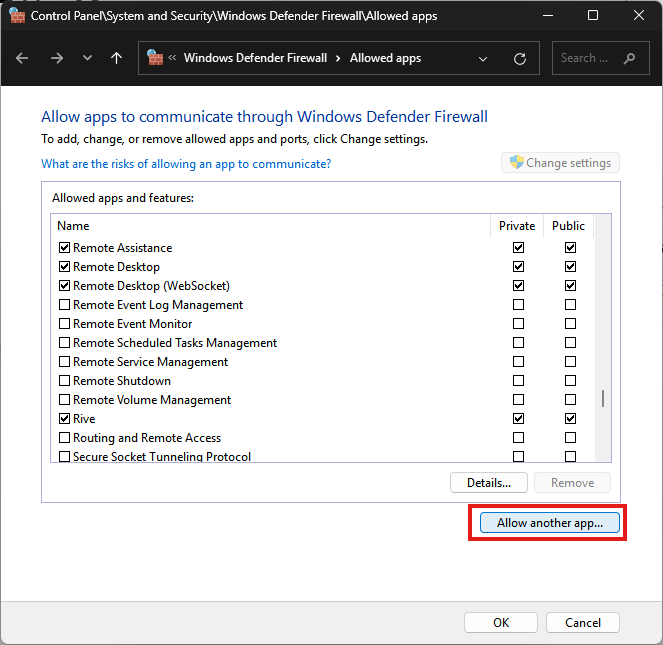This screenshot has height=645, width=663.
Task: Click the Name column header
Action: click(x=271, y=226)
